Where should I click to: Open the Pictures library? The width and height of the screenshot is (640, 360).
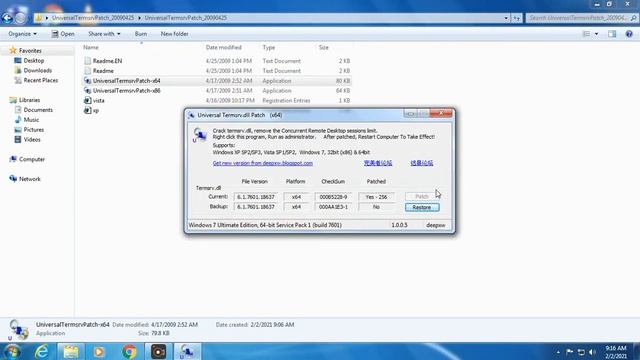pos(33,130)
